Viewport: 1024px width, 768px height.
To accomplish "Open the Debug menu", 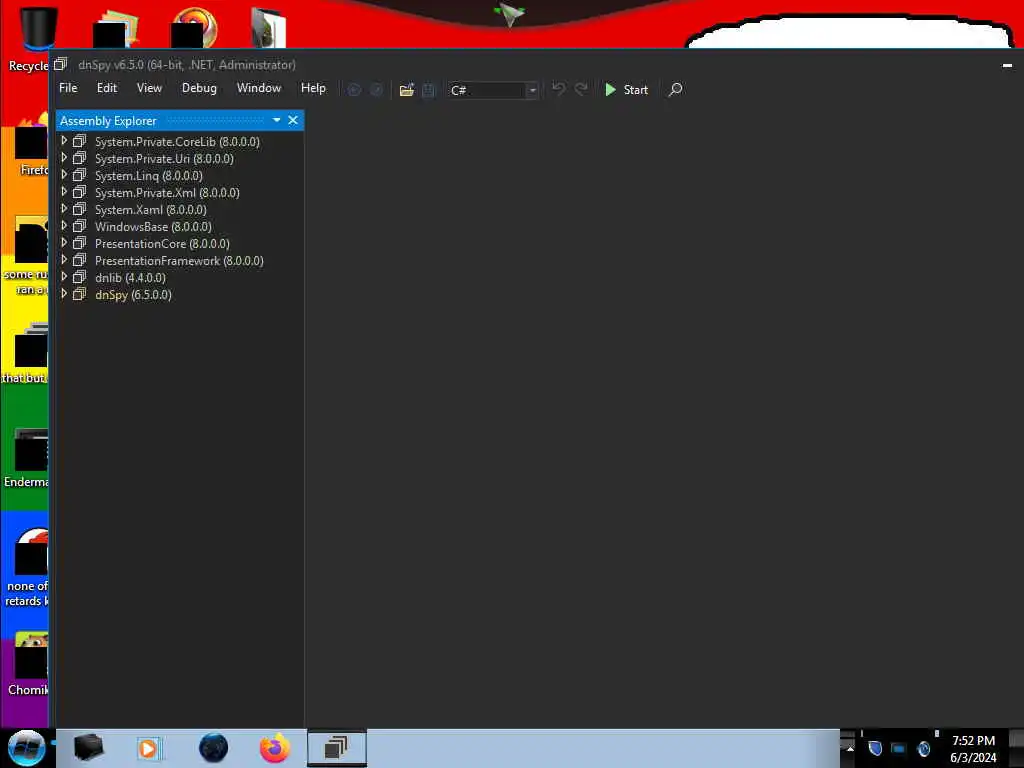I will 199,88.
